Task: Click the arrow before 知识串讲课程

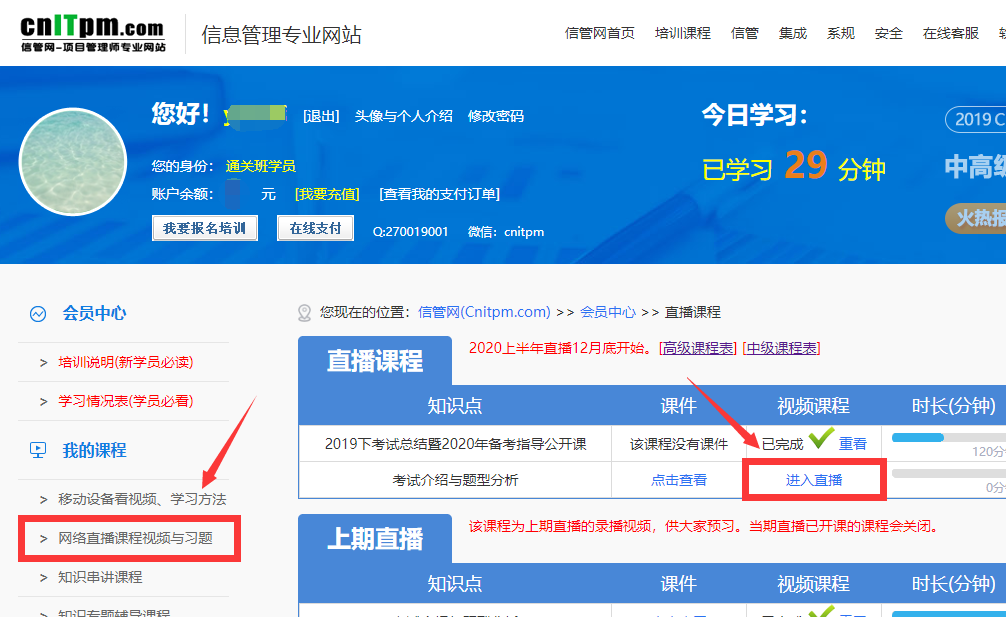Action: click(43, 577)
